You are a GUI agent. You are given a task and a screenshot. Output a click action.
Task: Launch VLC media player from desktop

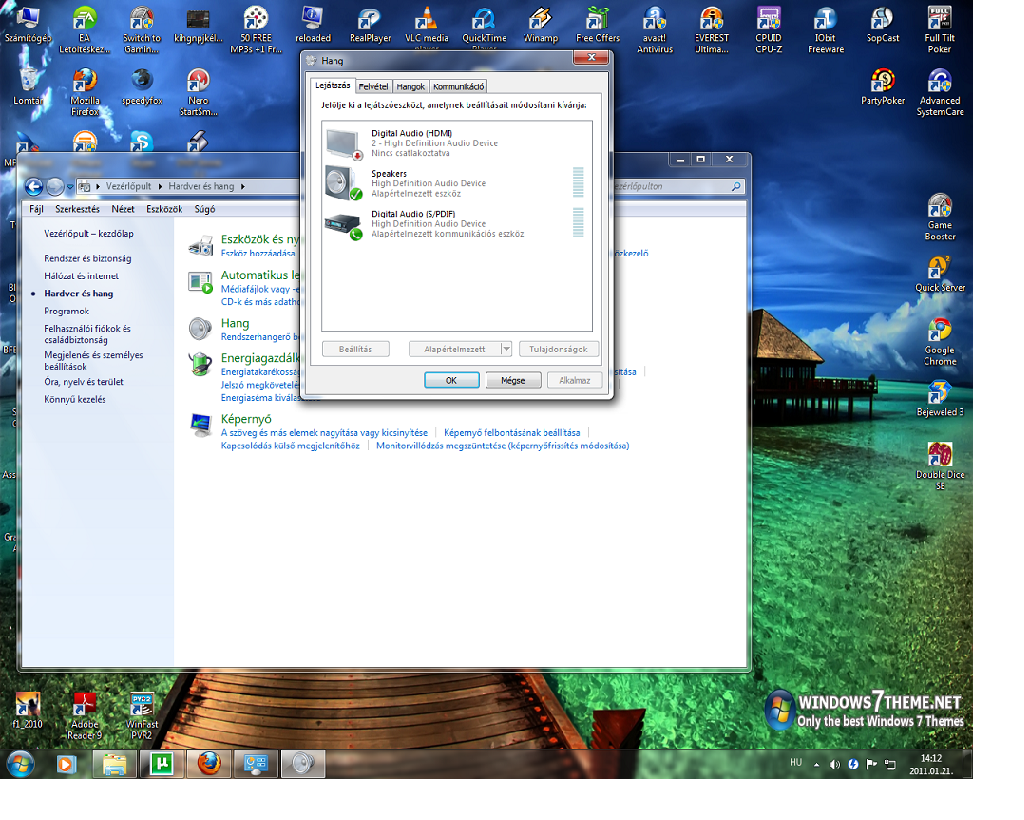[426, 27]
